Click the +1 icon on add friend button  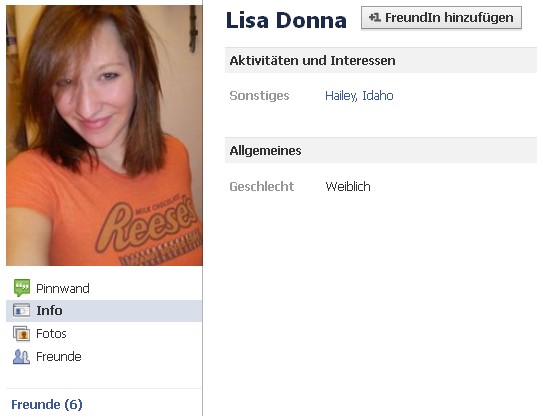374,17
